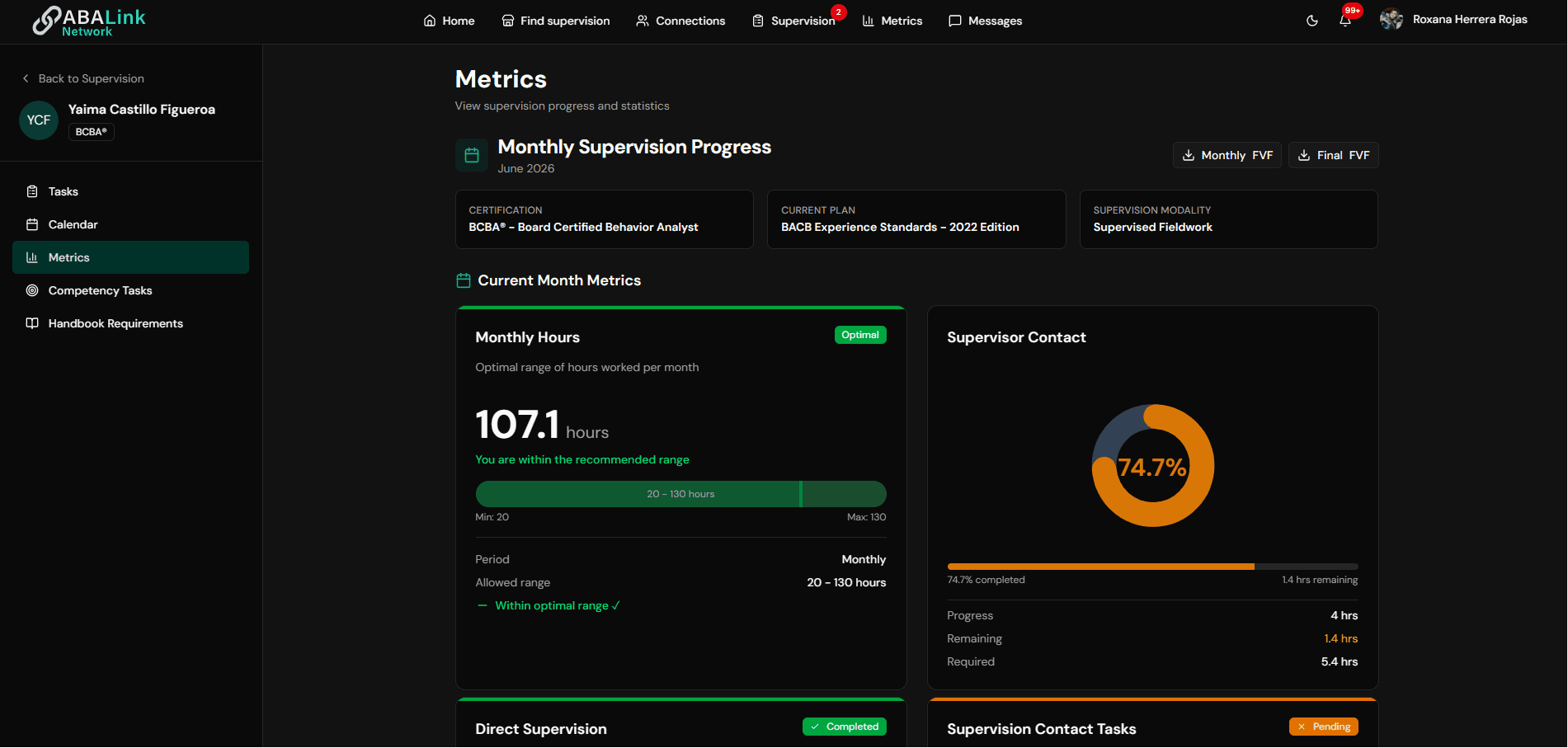This screenshot has height=748, width=1568.
Task: Click the Current Month Metrics calendar icon
Action: pyautogui.click(x=464, y=281)
